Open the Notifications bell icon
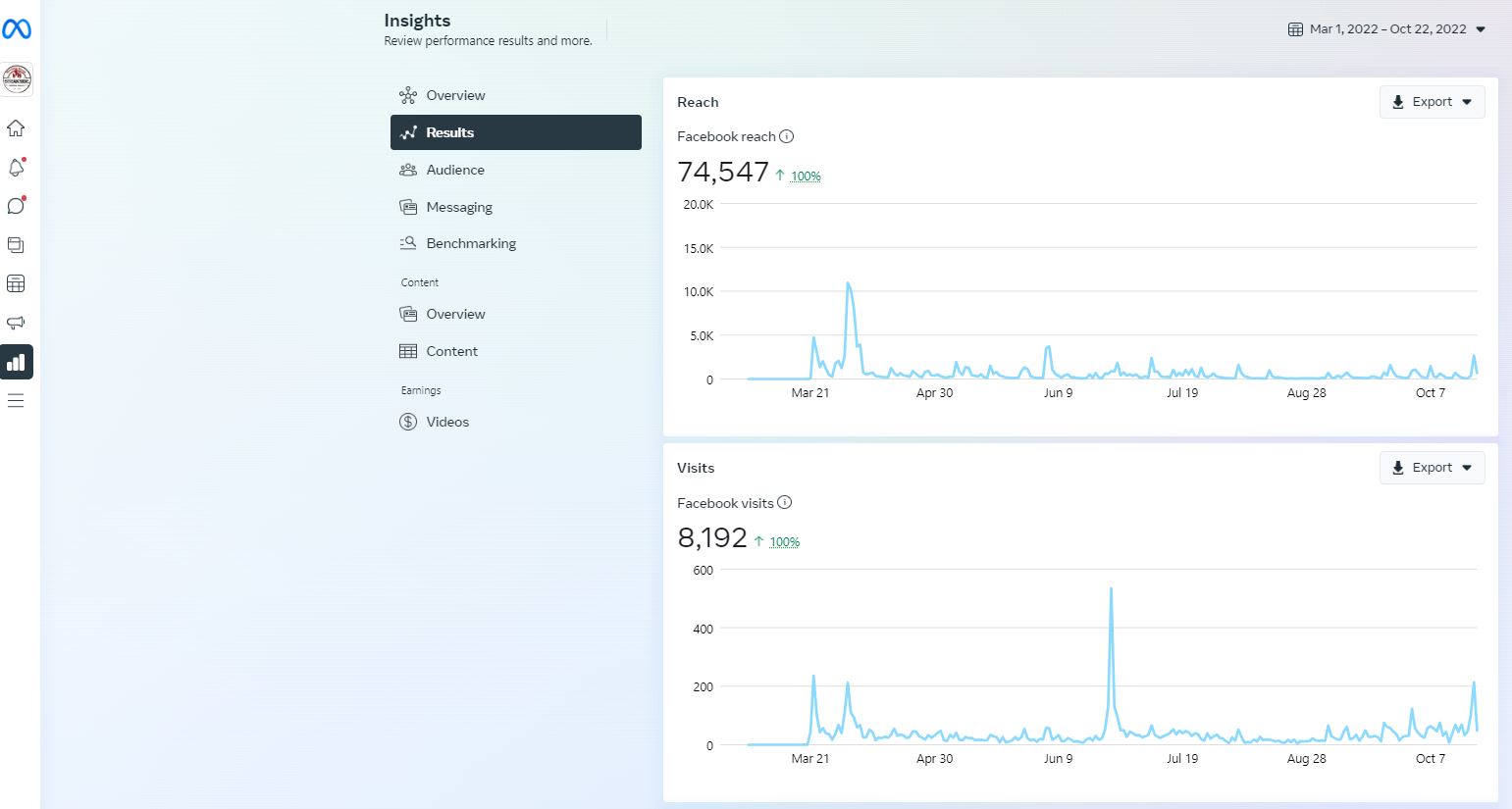 click(16, 168)
